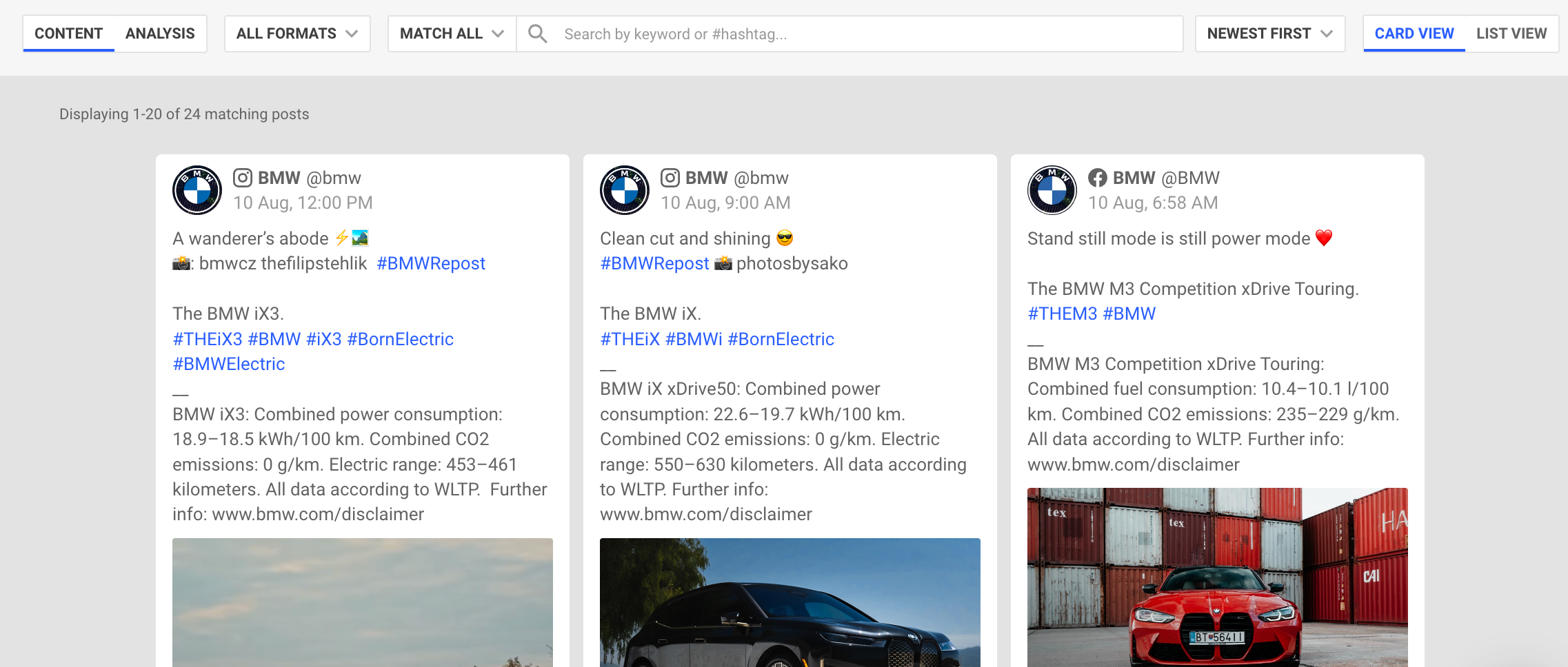
Task: Open the Analysis tab
Action: (160, 33)
